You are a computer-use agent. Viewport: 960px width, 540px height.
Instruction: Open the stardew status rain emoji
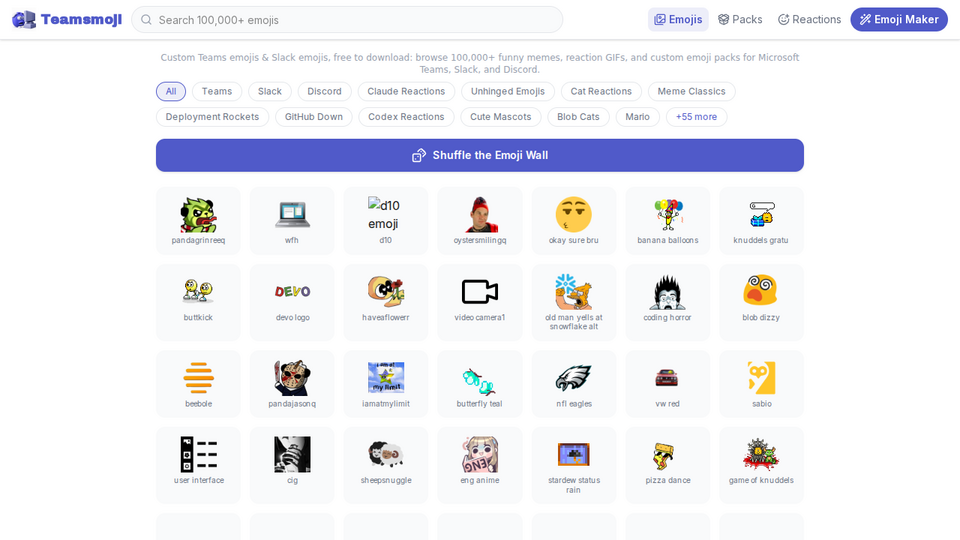[574, 465]
